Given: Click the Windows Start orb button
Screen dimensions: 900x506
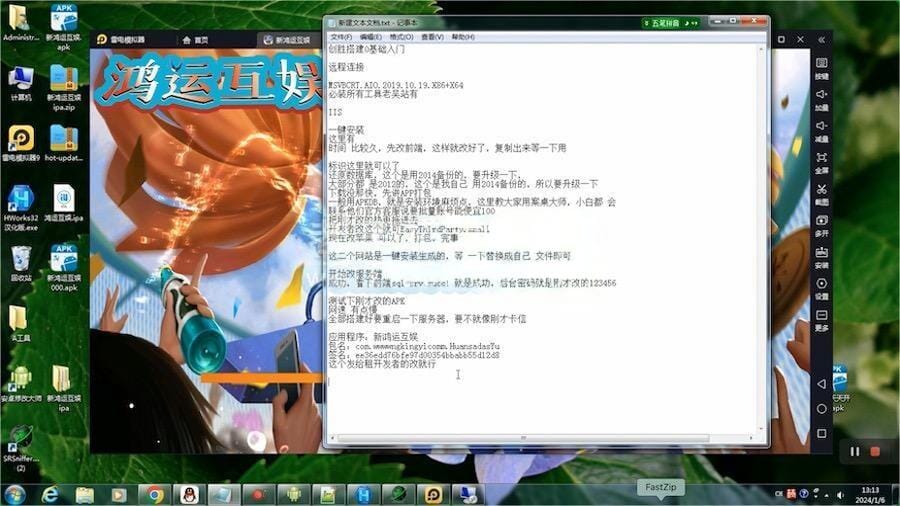Looking at the screenshot, I should click(x=14, y=495).
